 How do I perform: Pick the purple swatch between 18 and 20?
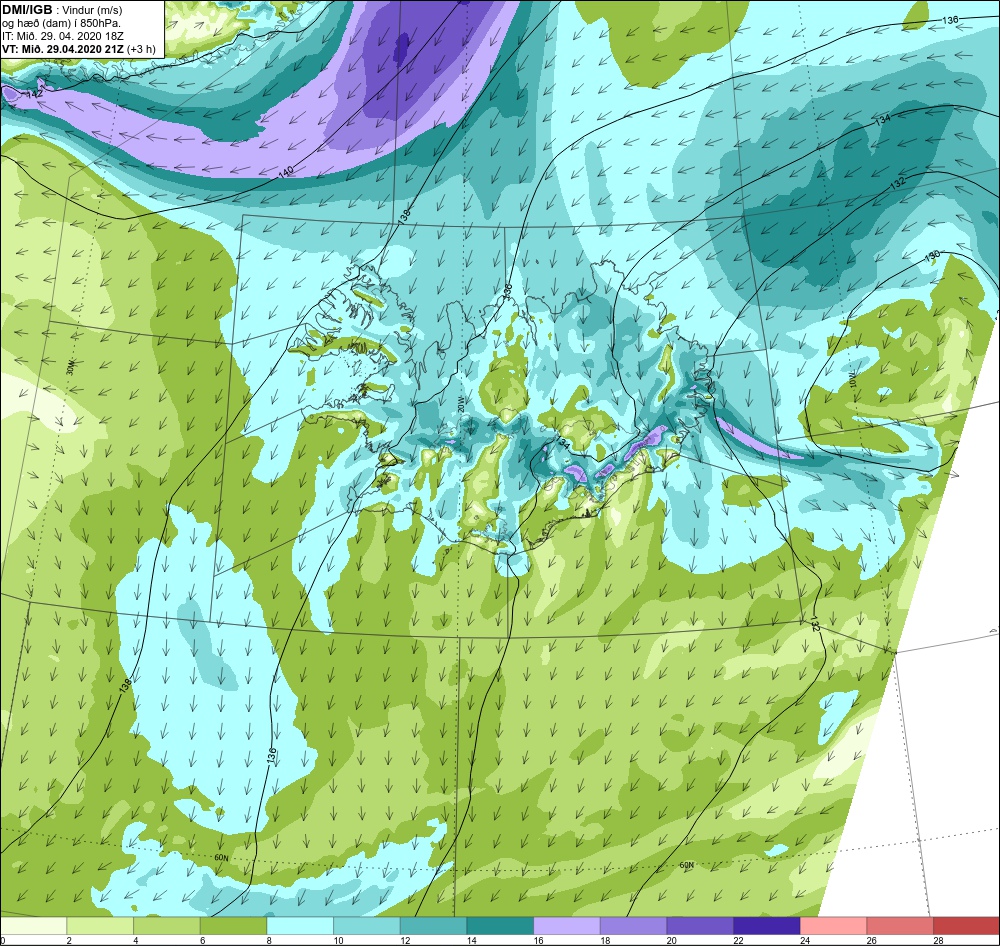tap(633, 925)
